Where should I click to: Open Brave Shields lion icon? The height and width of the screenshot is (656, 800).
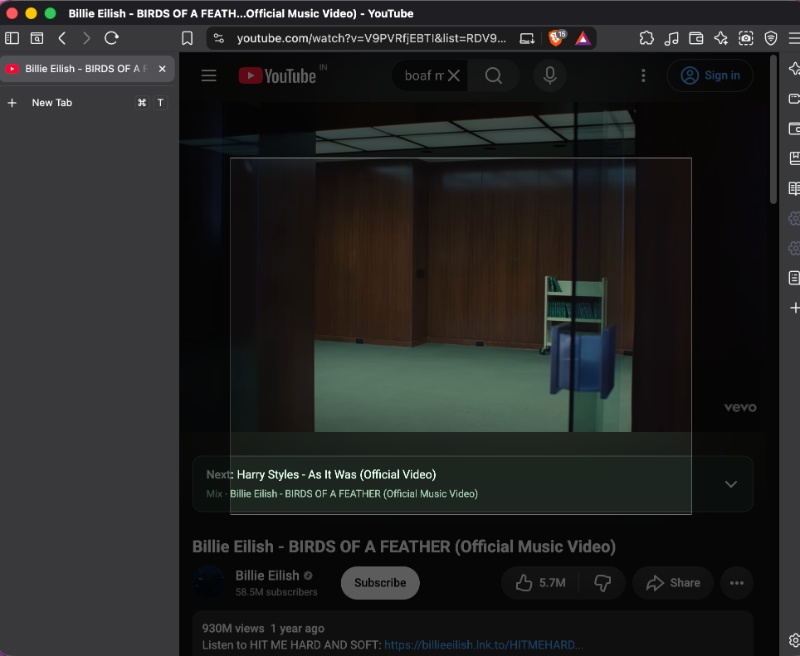pos(556,38)
